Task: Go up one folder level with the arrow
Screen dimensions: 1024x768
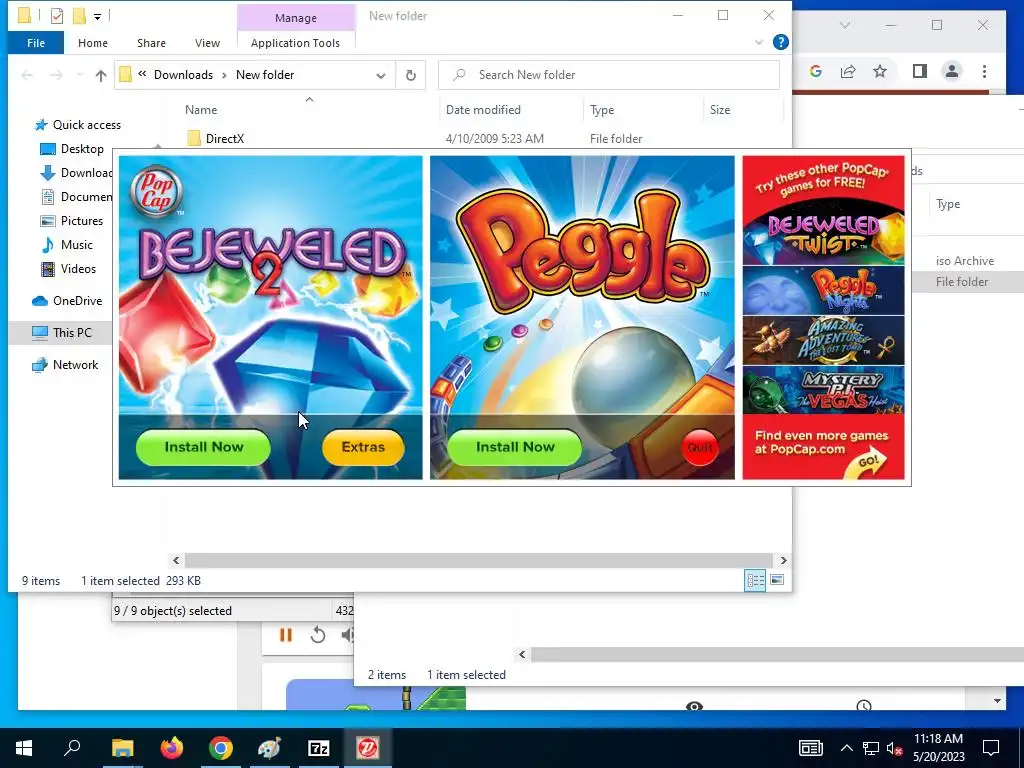Action: [x=101, y=75]
